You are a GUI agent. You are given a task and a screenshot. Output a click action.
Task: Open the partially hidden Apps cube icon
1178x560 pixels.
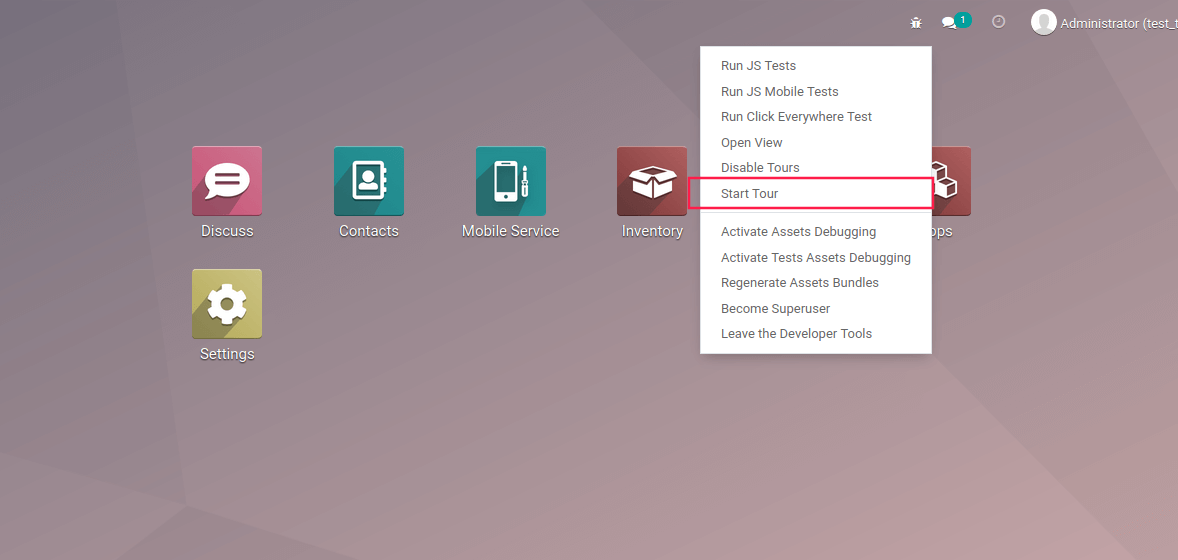tap(951, 181)
